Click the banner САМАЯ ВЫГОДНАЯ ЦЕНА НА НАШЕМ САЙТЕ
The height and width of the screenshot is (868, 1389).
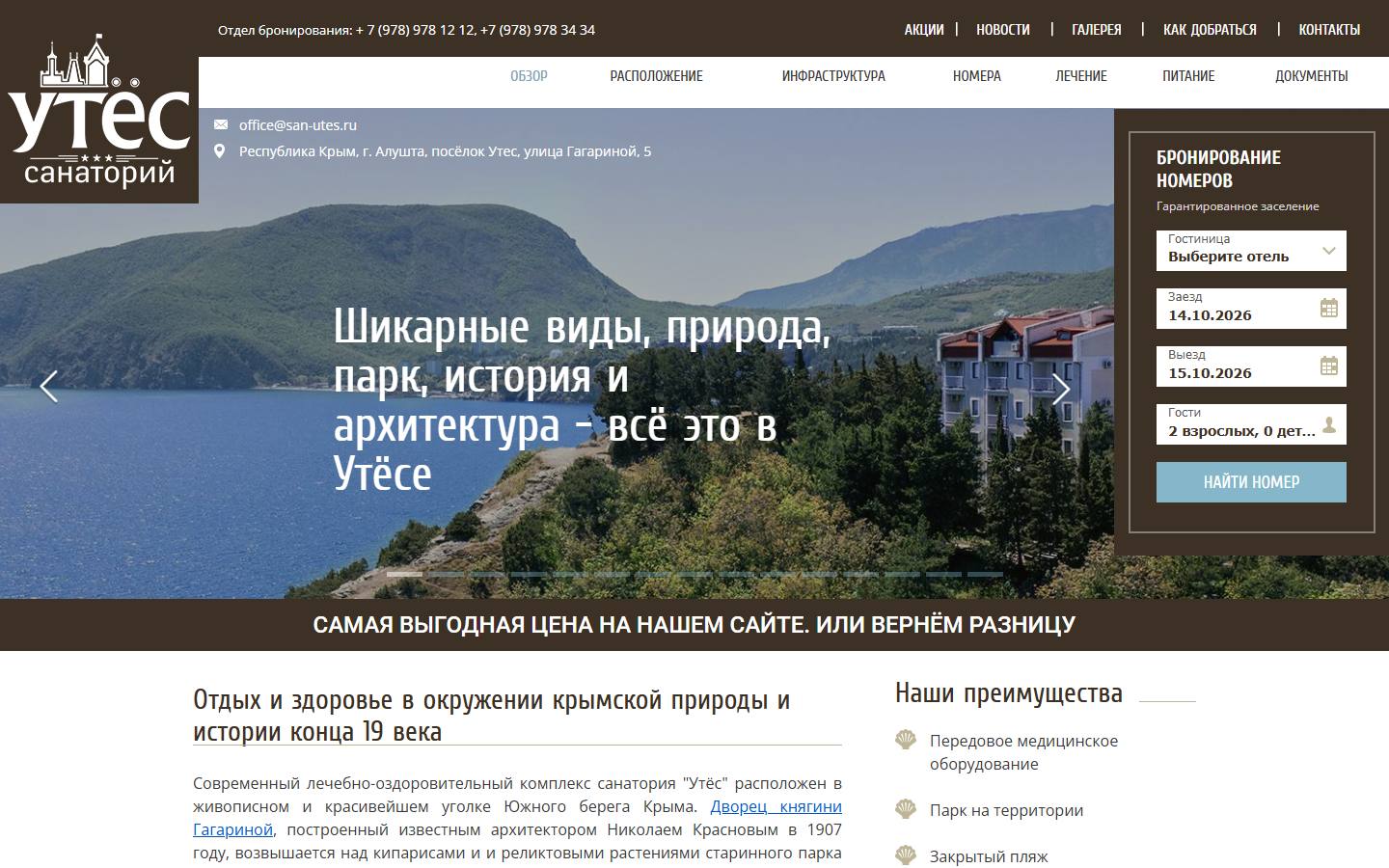(x=694, y=625)
